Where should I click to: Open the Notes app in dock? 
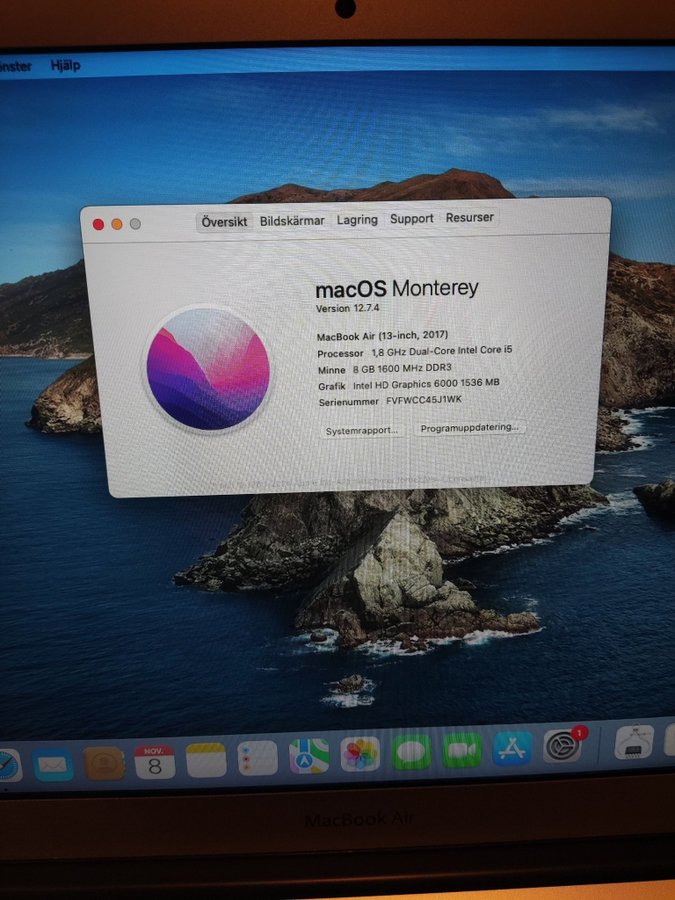coord(206,760)
